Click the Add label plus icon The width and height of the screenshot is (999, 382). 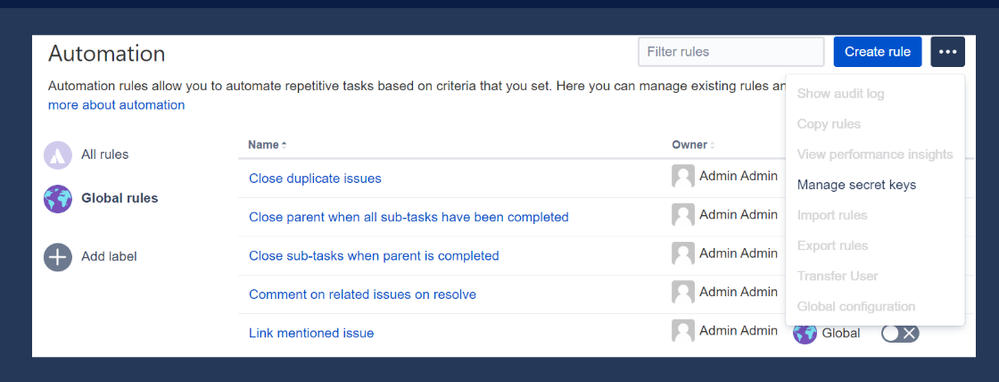[x=57, y=257]
